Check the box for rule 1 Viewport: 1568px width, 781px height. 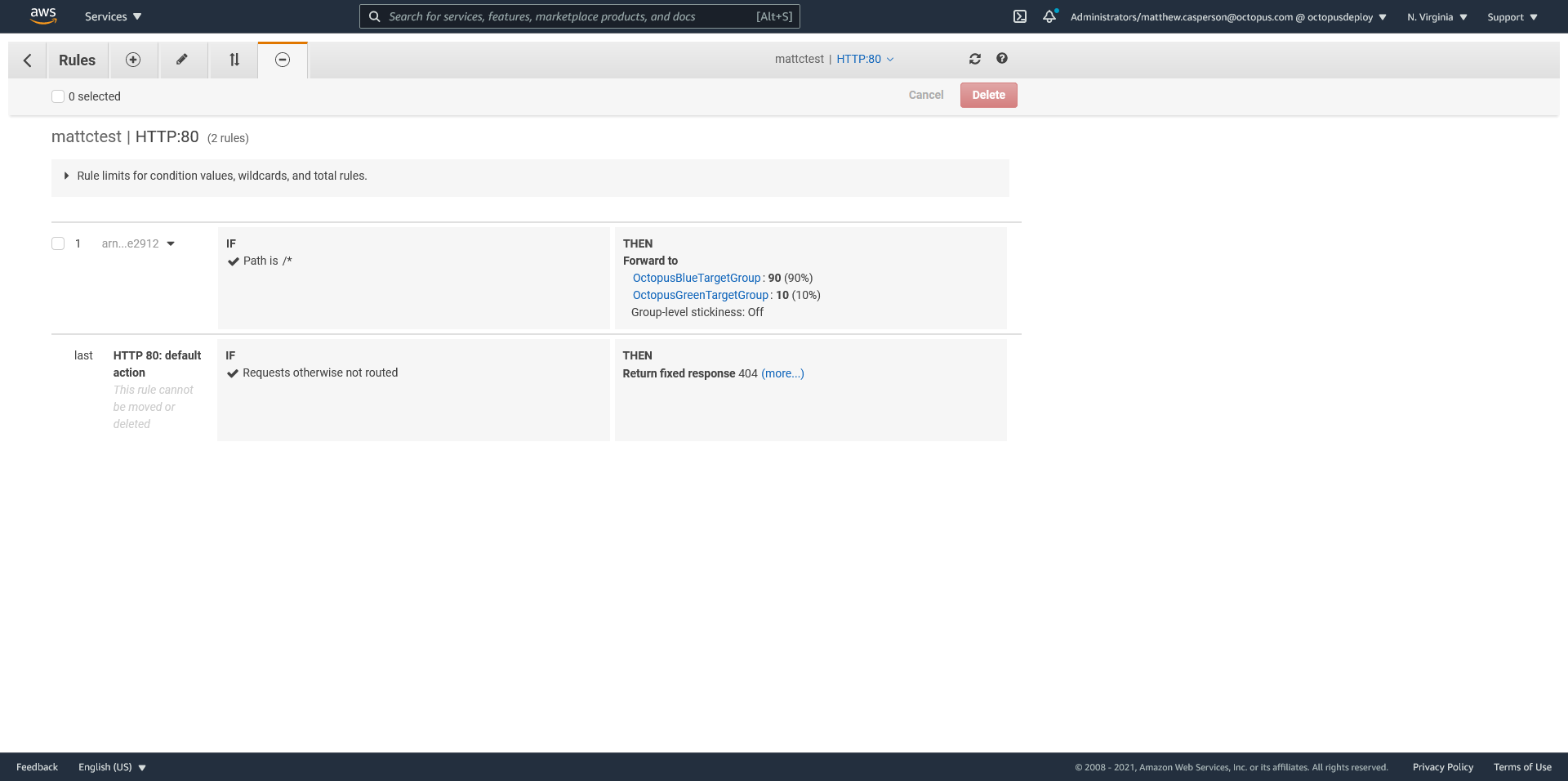coord(58,243)
